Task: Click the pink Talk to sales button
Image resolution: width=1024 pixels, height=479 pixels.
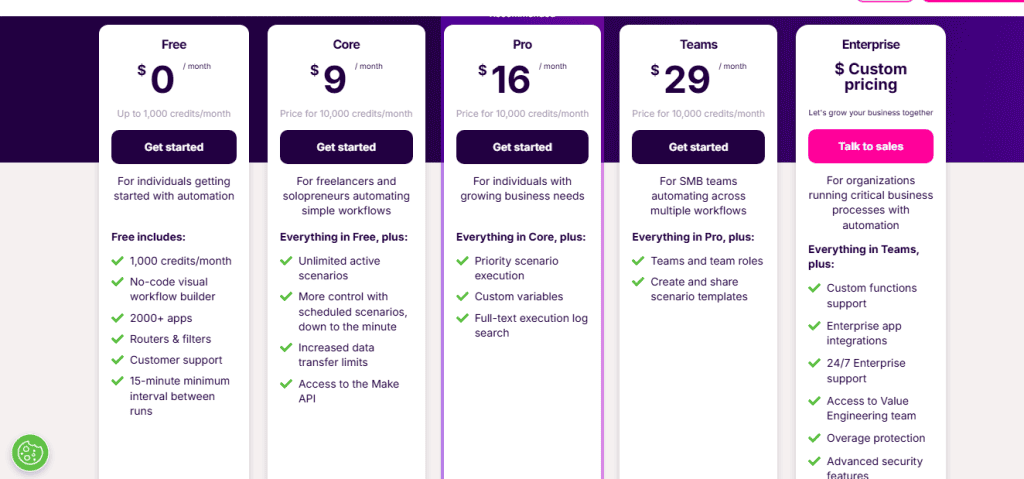Action: point(870,146)
